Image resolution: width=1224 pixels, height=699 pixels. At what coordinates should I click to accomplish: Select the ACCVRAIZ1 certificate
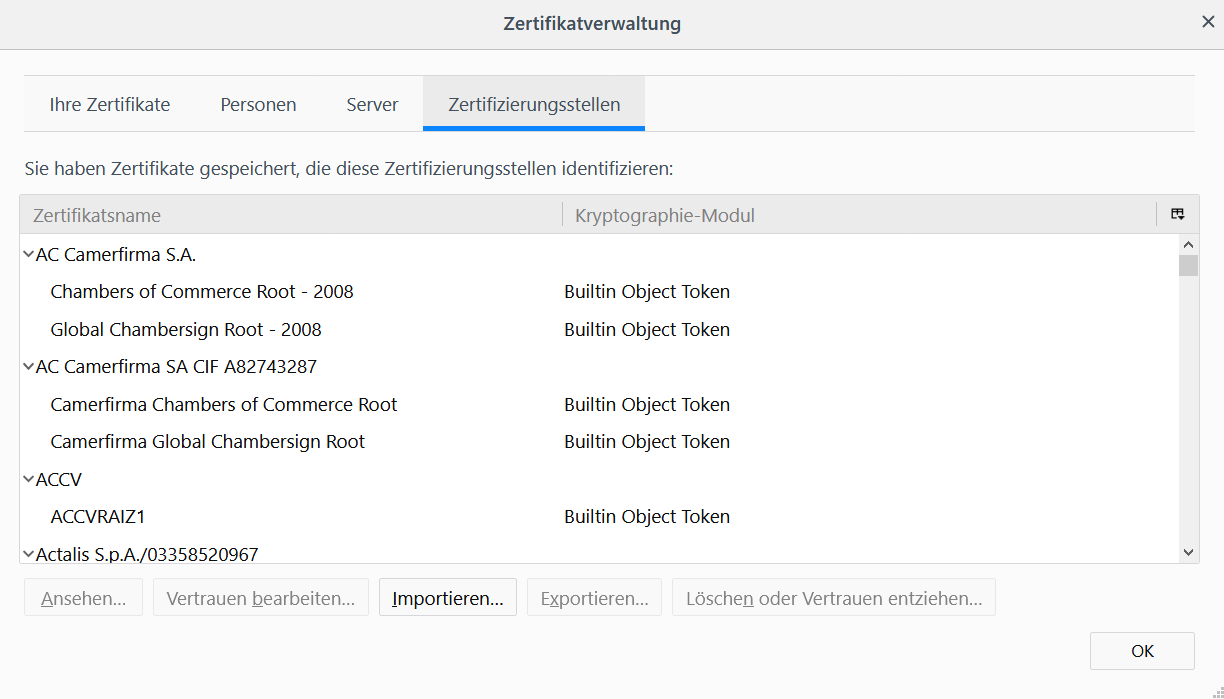98,517
